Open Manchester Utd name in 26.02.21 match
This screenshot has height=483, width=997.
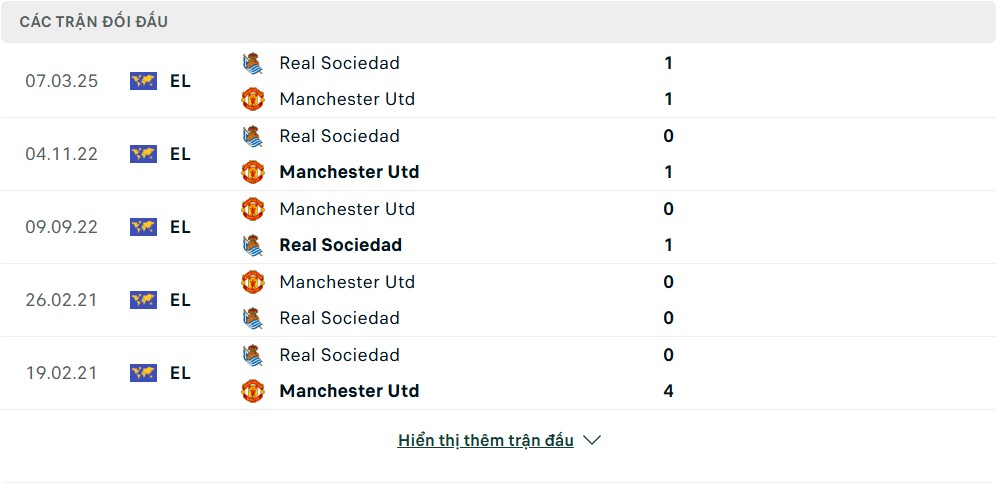coord(347,282)
